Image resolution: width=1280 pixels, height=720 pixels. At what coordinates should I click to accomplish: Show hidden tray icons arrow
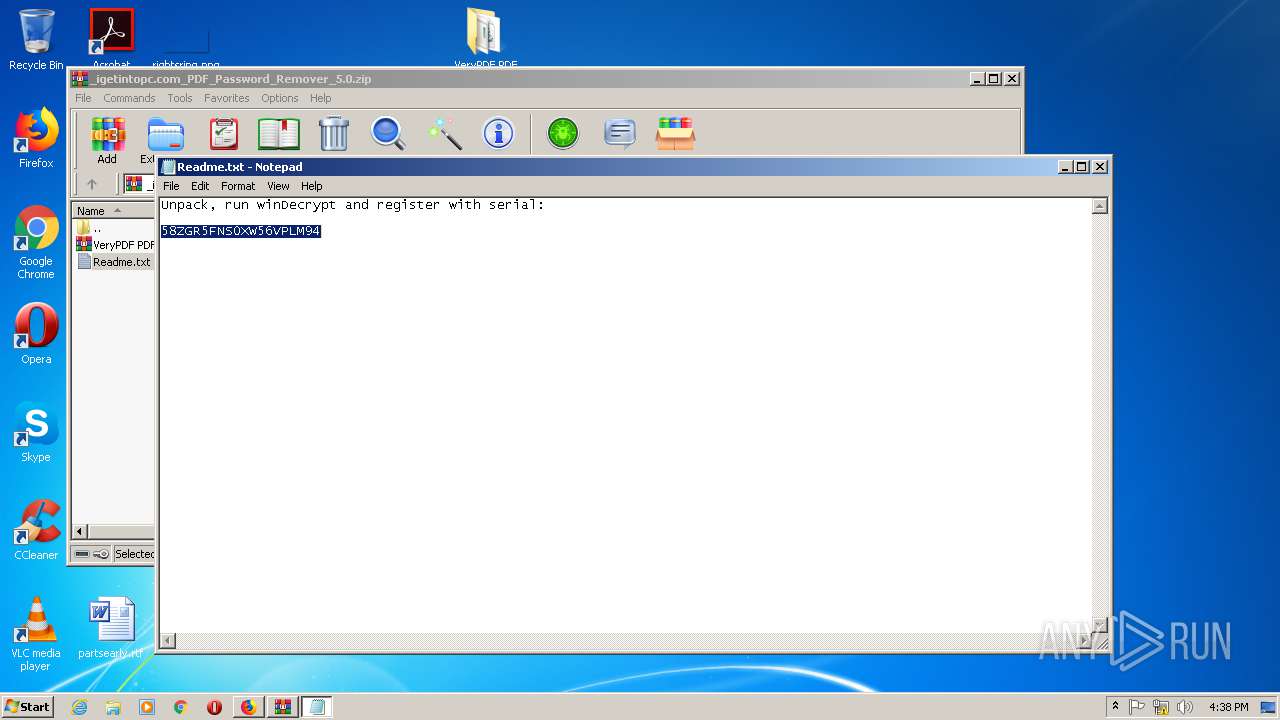click(x=1115, y=707)
